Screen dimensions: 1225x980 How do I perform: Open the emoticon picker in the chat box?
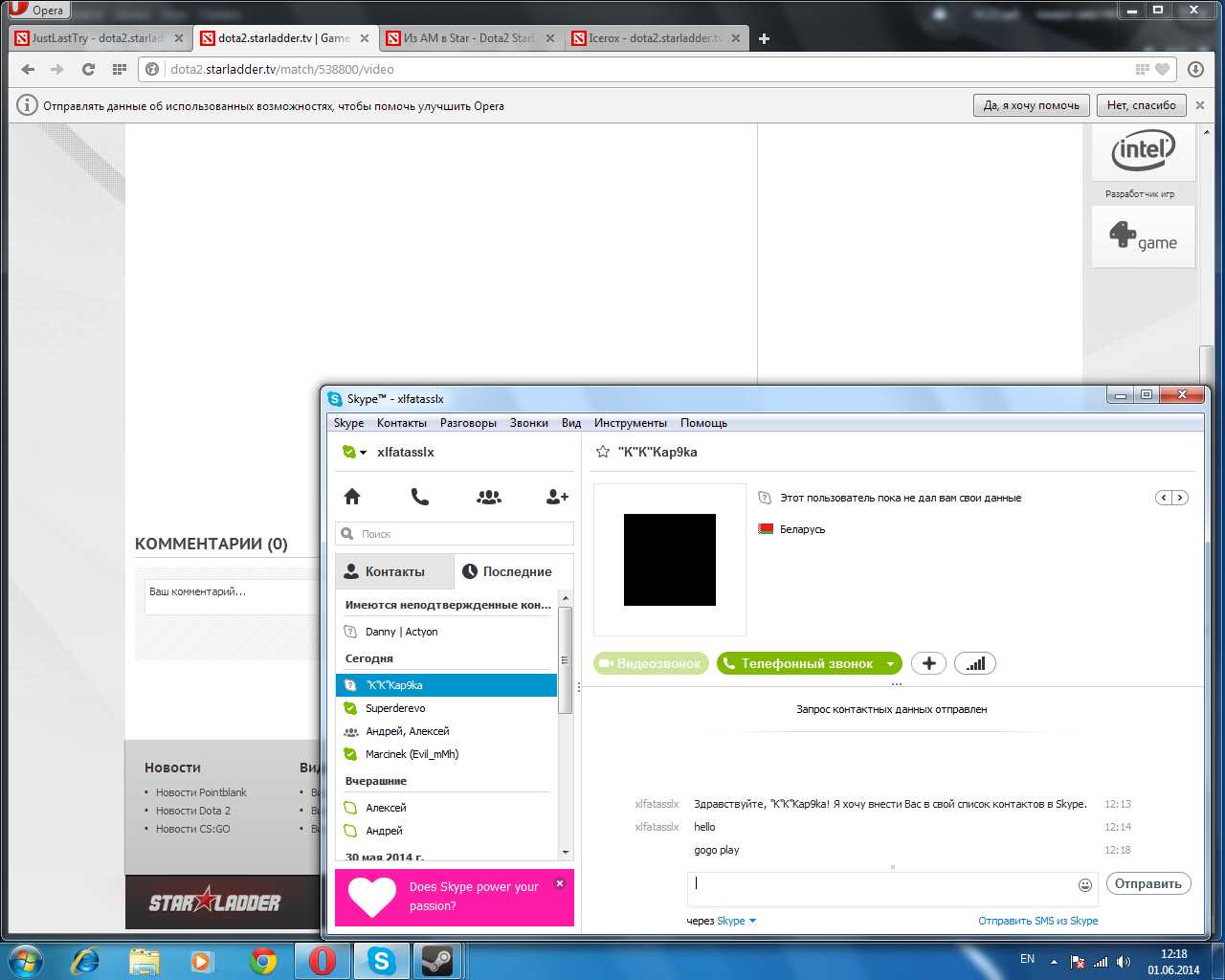tap(1085, 884)
